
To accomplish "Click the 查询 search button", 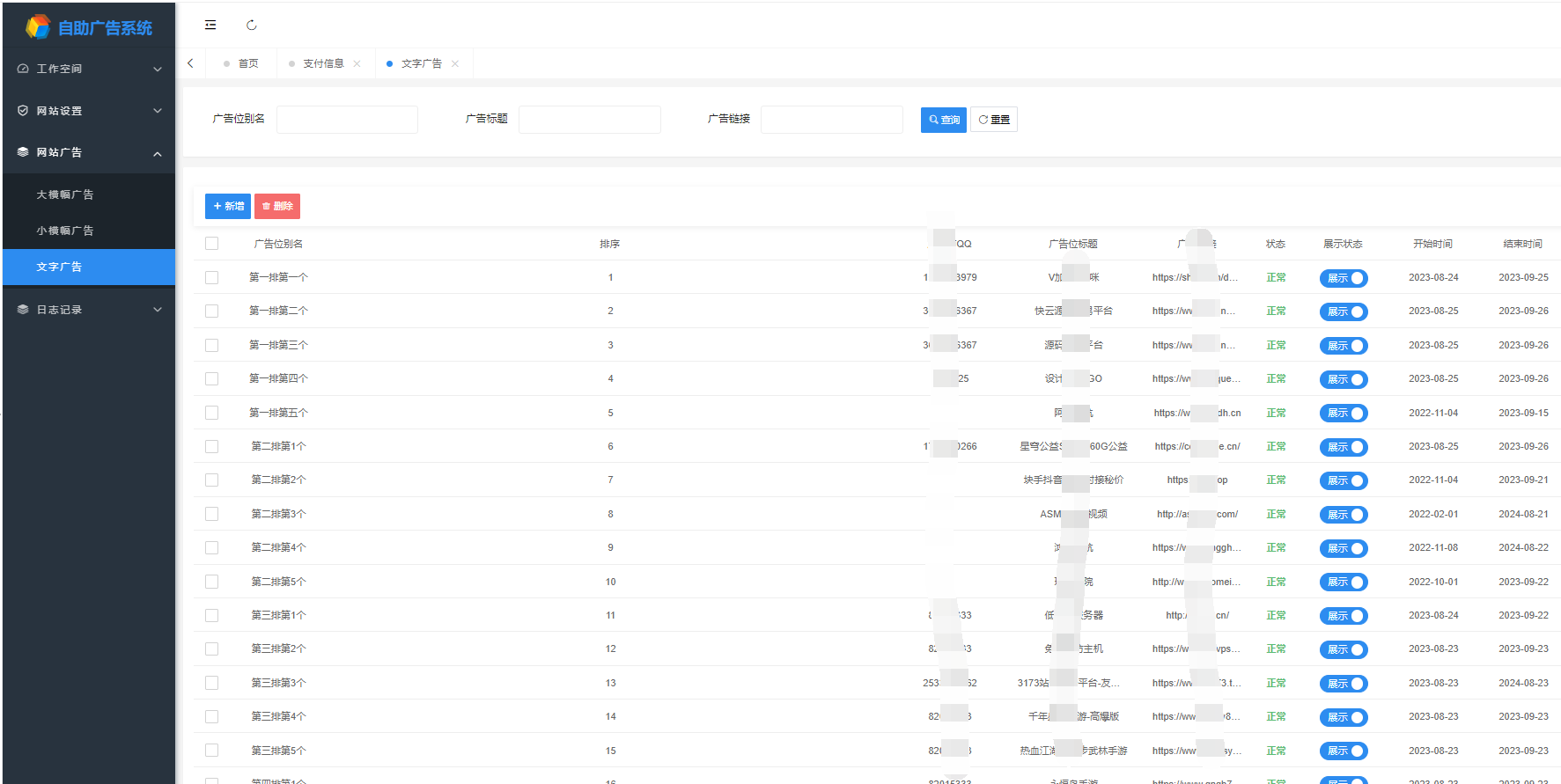I will point(944,120).
